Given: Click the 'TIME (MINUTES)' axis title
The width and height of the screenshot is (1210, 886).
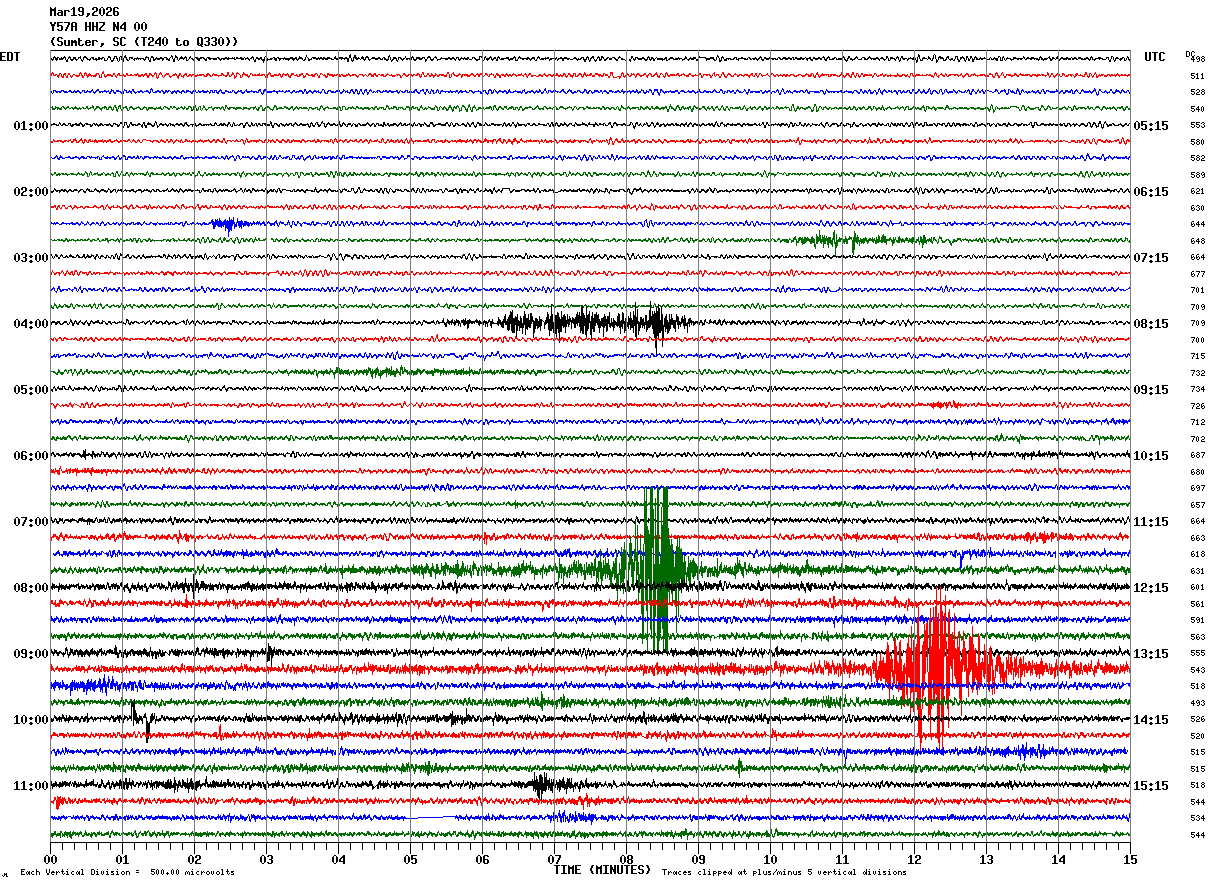Looking at the screenshot, I should point(602,870).
